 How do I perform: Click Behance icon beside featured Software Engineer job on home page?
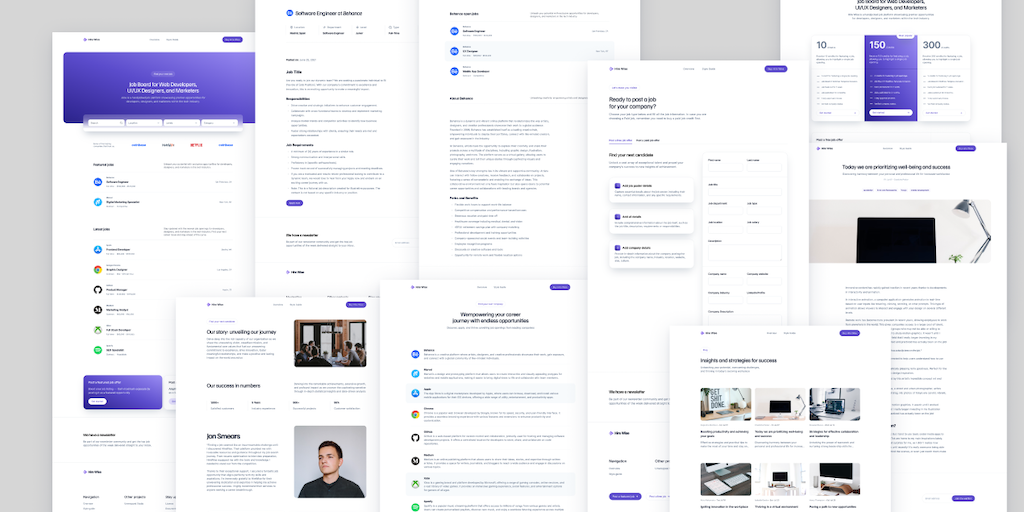[x=97, y=182]
